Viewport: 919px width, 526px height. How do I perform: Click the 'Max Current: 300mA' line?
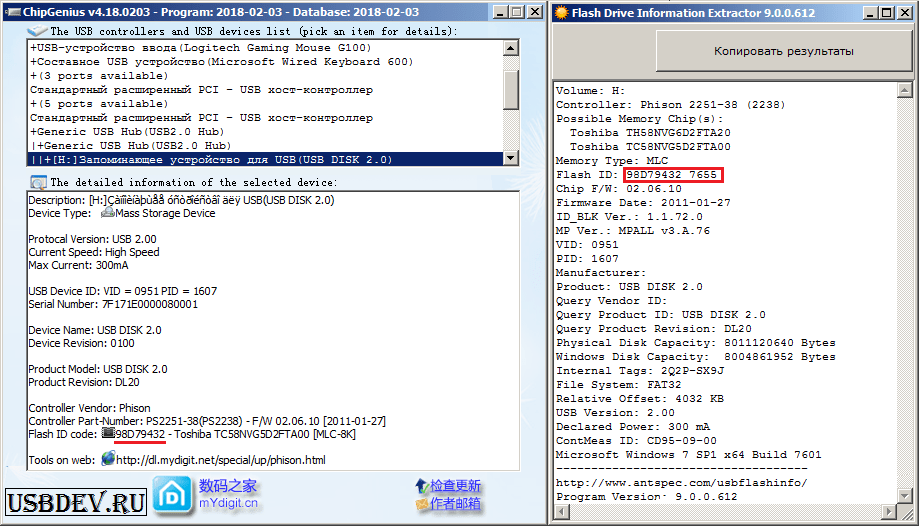pos(78,265)
